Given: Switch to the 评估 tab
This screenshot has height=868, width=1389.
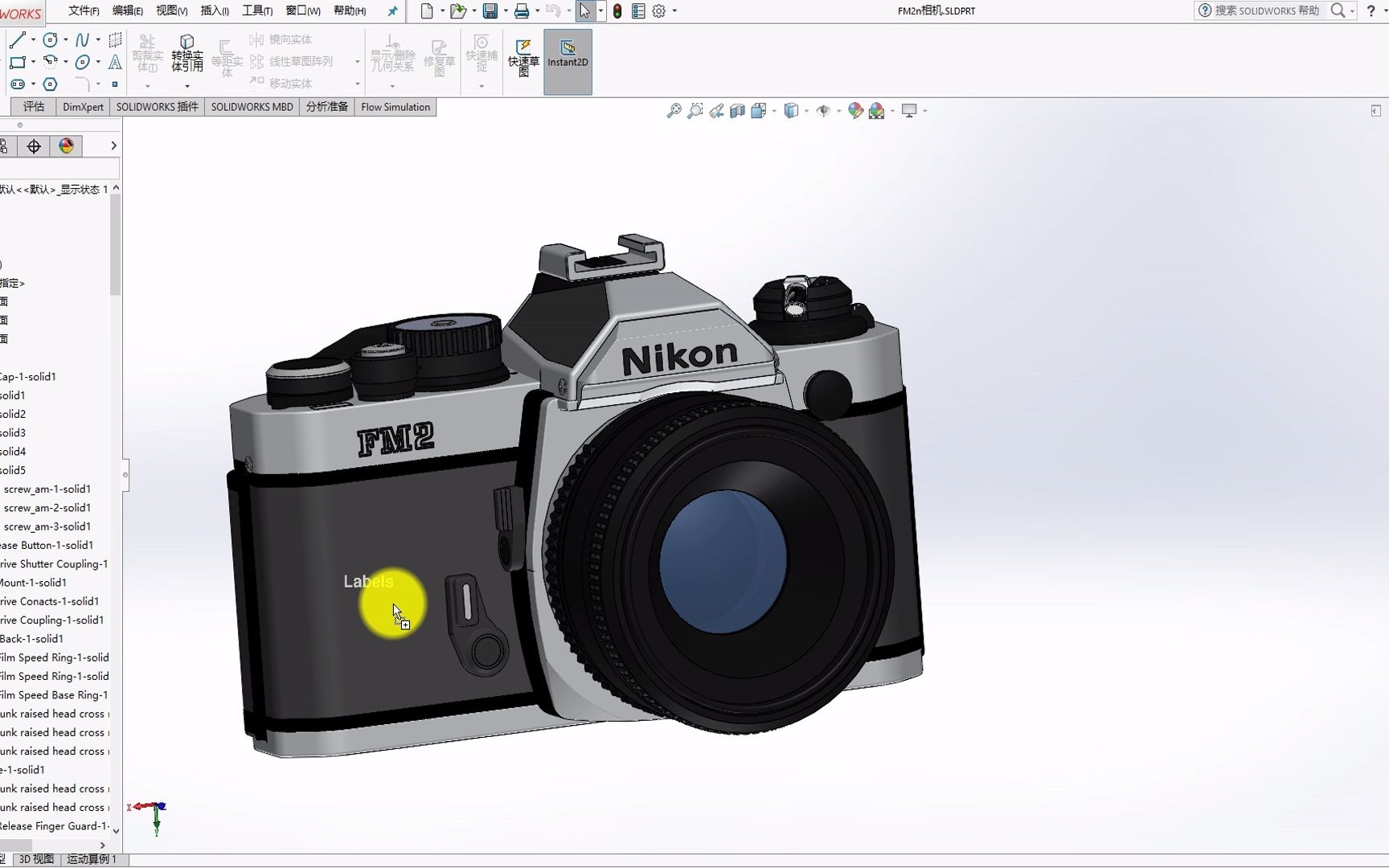Looking at the screenshot, I should pyautogui.click(x=34, y=107).
